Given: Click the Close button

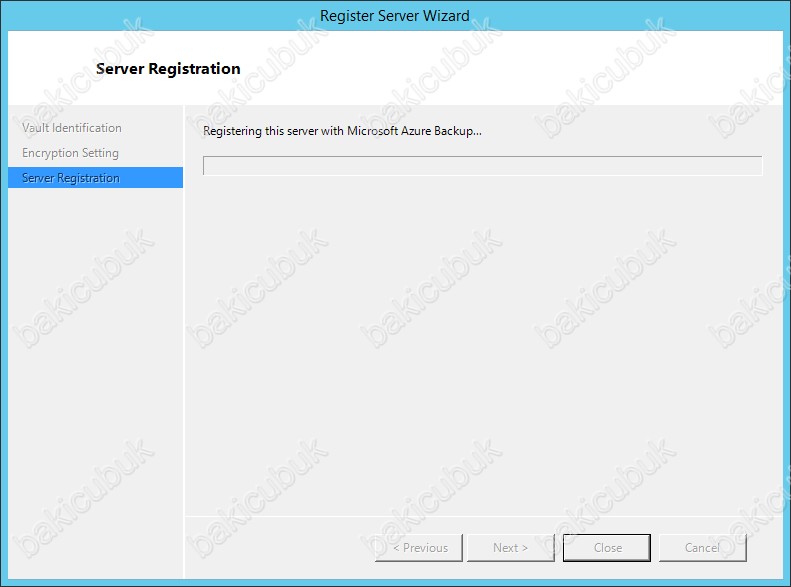Looking at the screenshot, I should pyautogui.click(x=607, y=548).
